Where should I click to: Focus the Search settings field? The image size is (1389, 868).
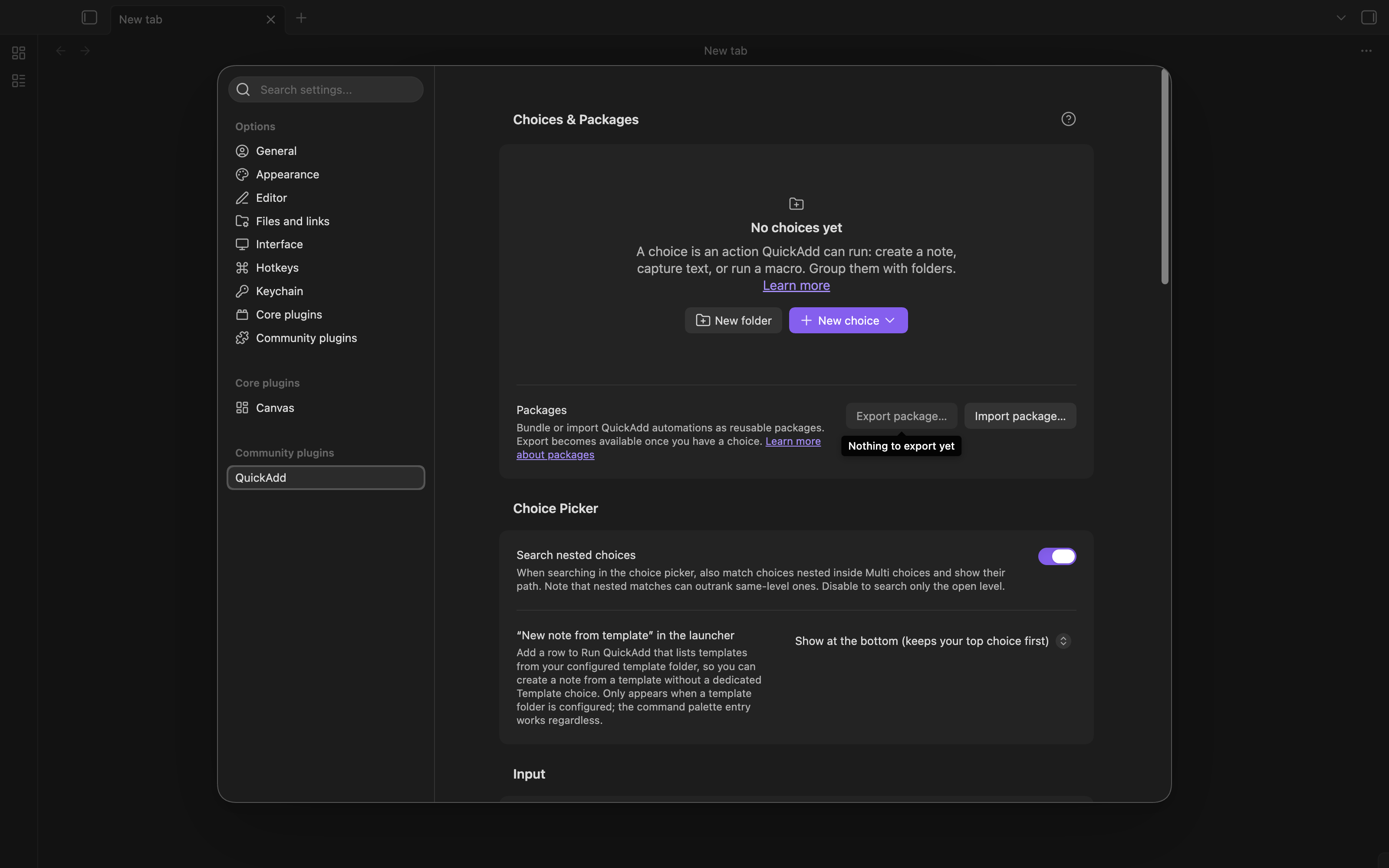pyautogui.click(x=326, y=89)
